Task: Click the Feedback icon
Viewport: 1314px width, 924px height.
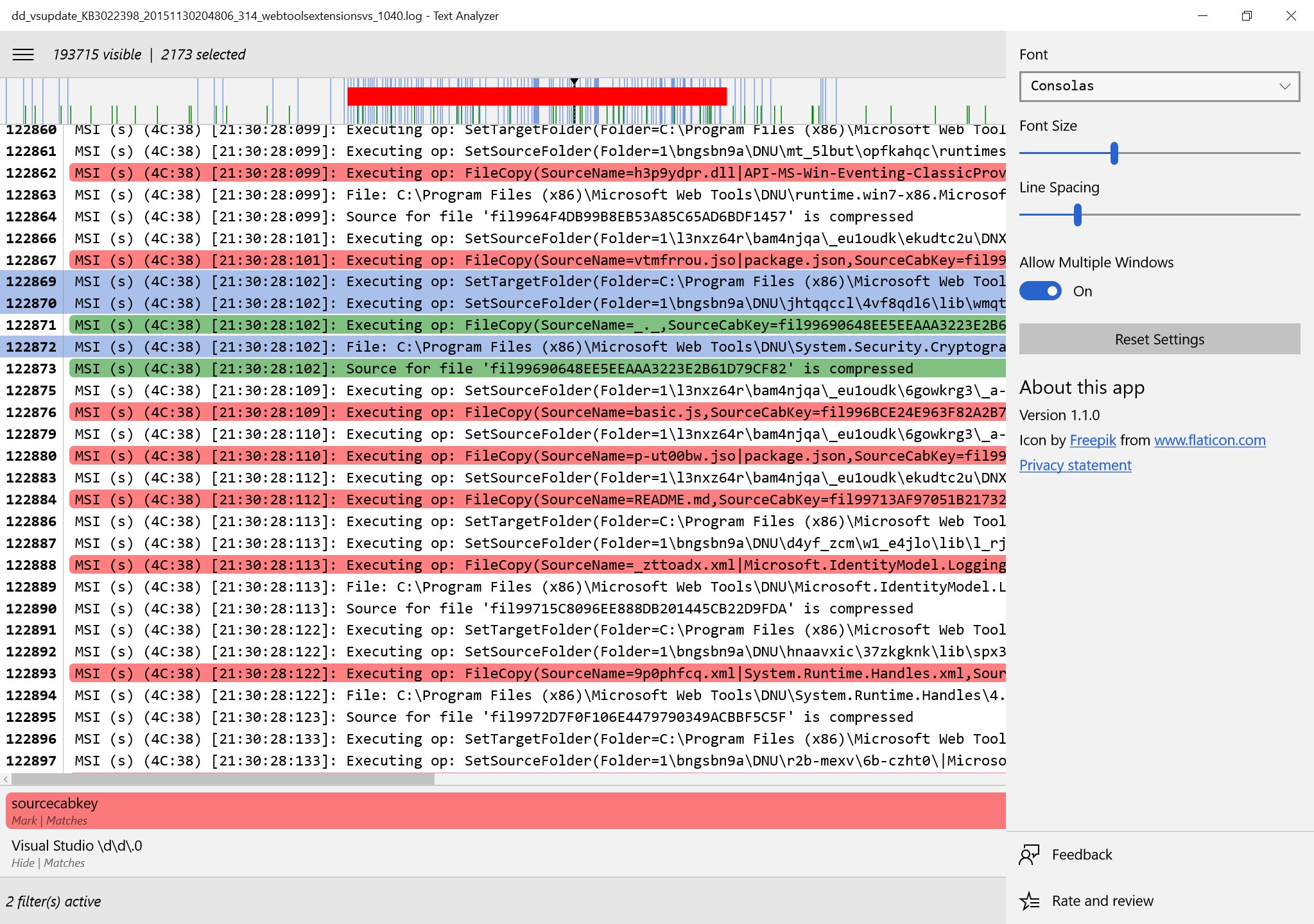Action: (x=1030, y=854)
